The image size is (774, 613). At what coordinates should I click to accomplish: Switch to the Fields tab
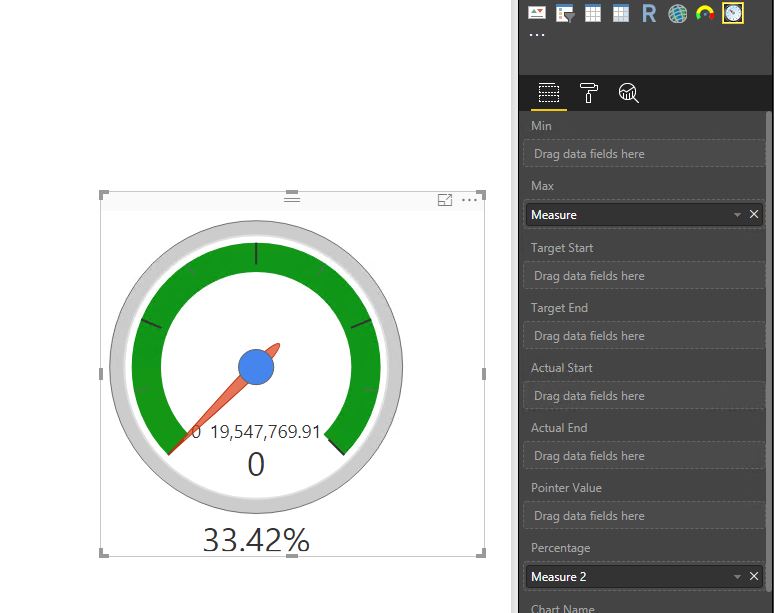pyautogui.click(x=549, y=93)
